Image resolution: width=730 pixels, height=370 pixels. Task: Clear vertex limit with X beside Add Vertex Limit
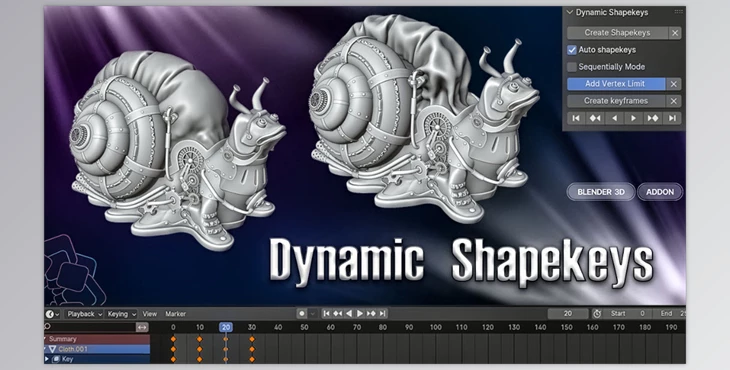click(x=673, y=84)
